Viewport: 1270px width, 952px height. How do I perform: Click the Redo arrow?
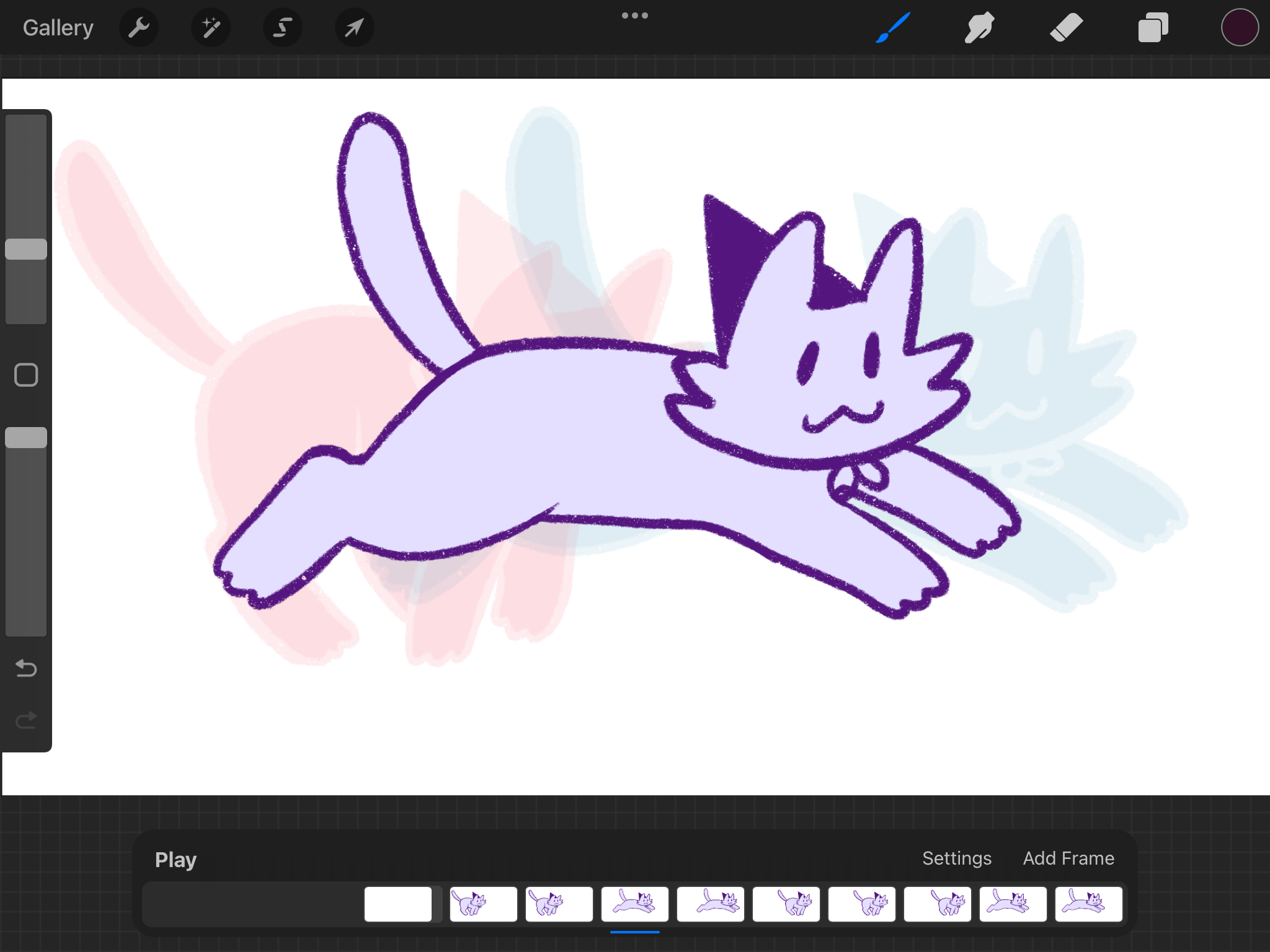26,720
